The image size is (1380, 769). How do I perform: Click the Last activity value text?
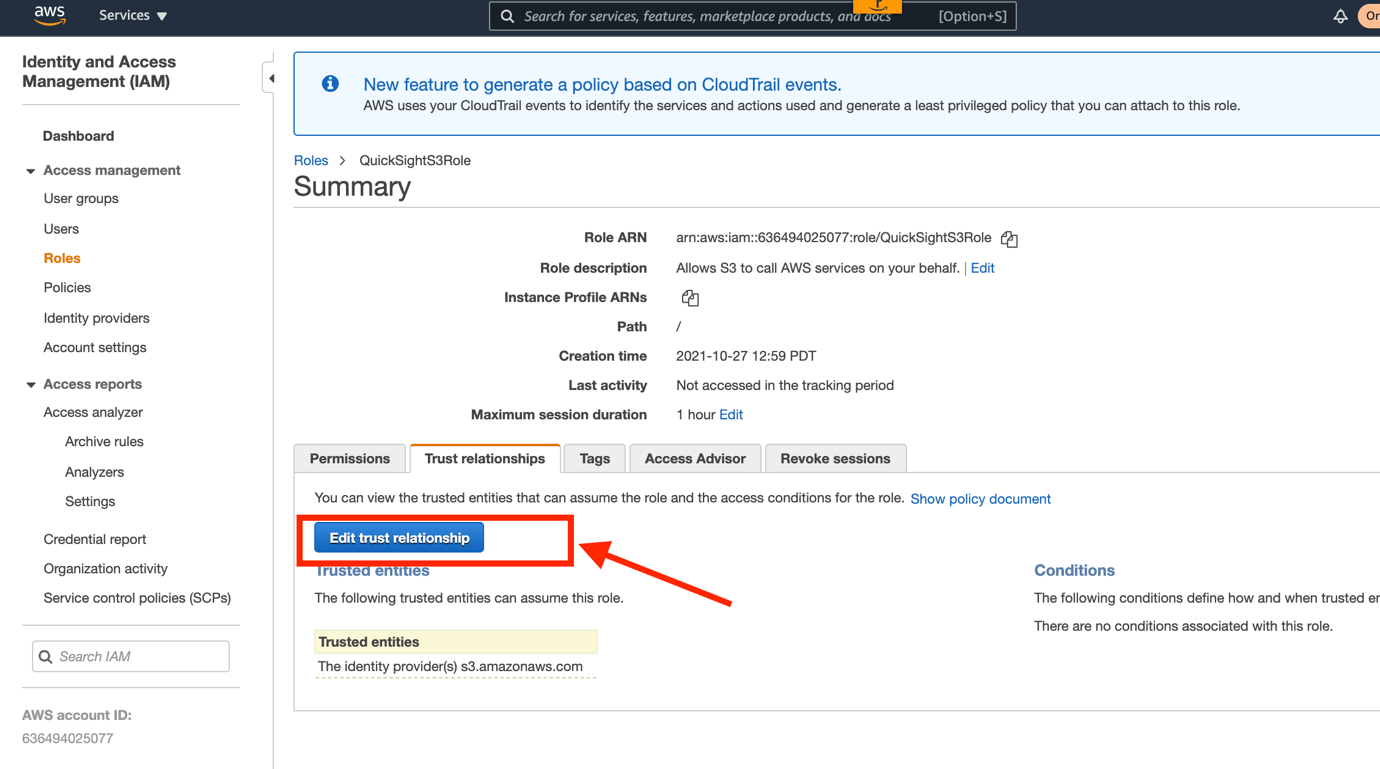pos(785,386)
